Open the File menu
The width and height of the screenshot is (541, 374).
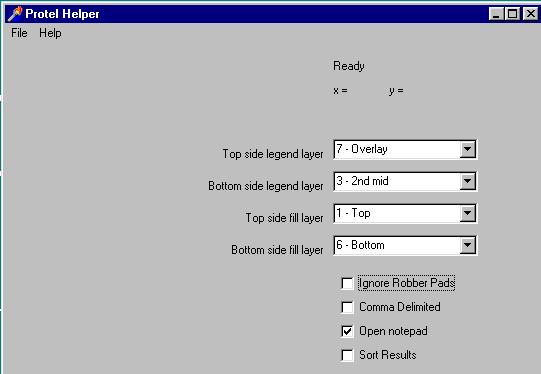19,33
